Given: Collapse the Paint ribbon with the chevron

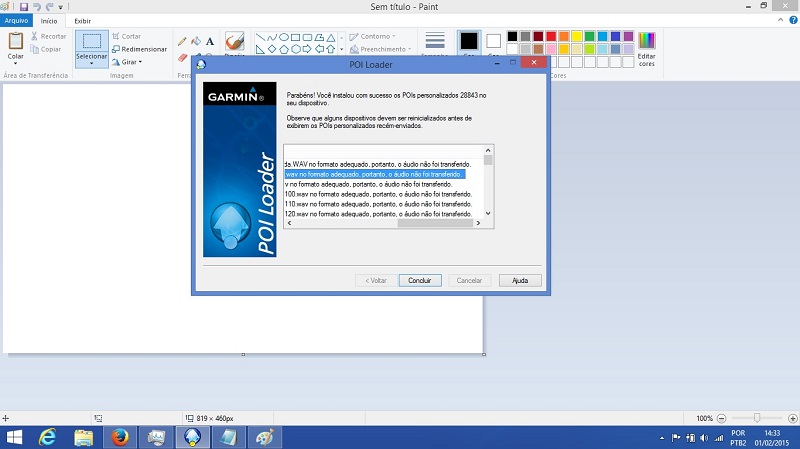Looking at the screenshot, I should click(x=781, y=20).
